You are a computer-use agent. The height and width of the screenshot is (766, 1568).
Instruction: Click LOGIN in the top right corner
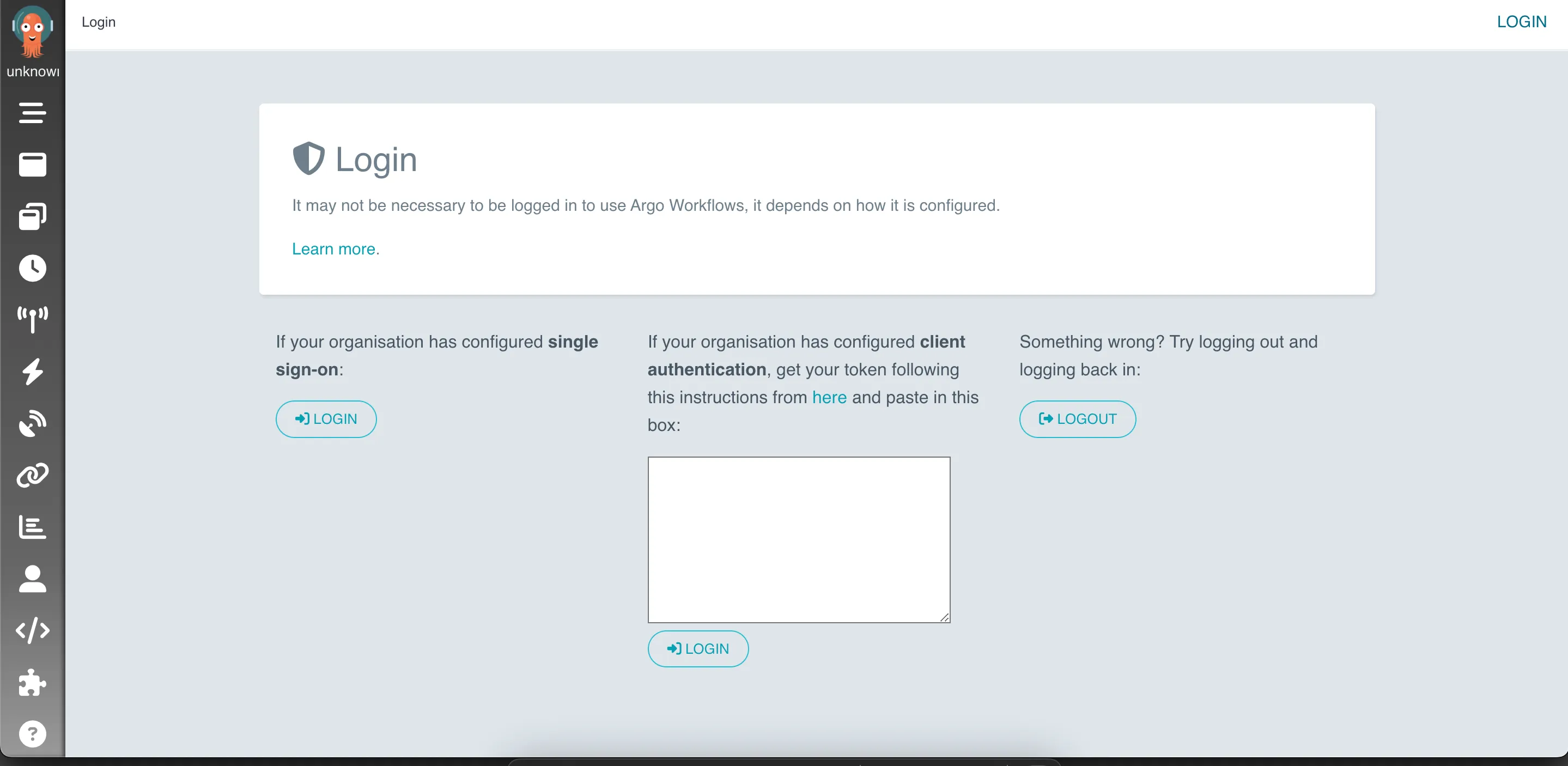click(x=1521, y=22)
